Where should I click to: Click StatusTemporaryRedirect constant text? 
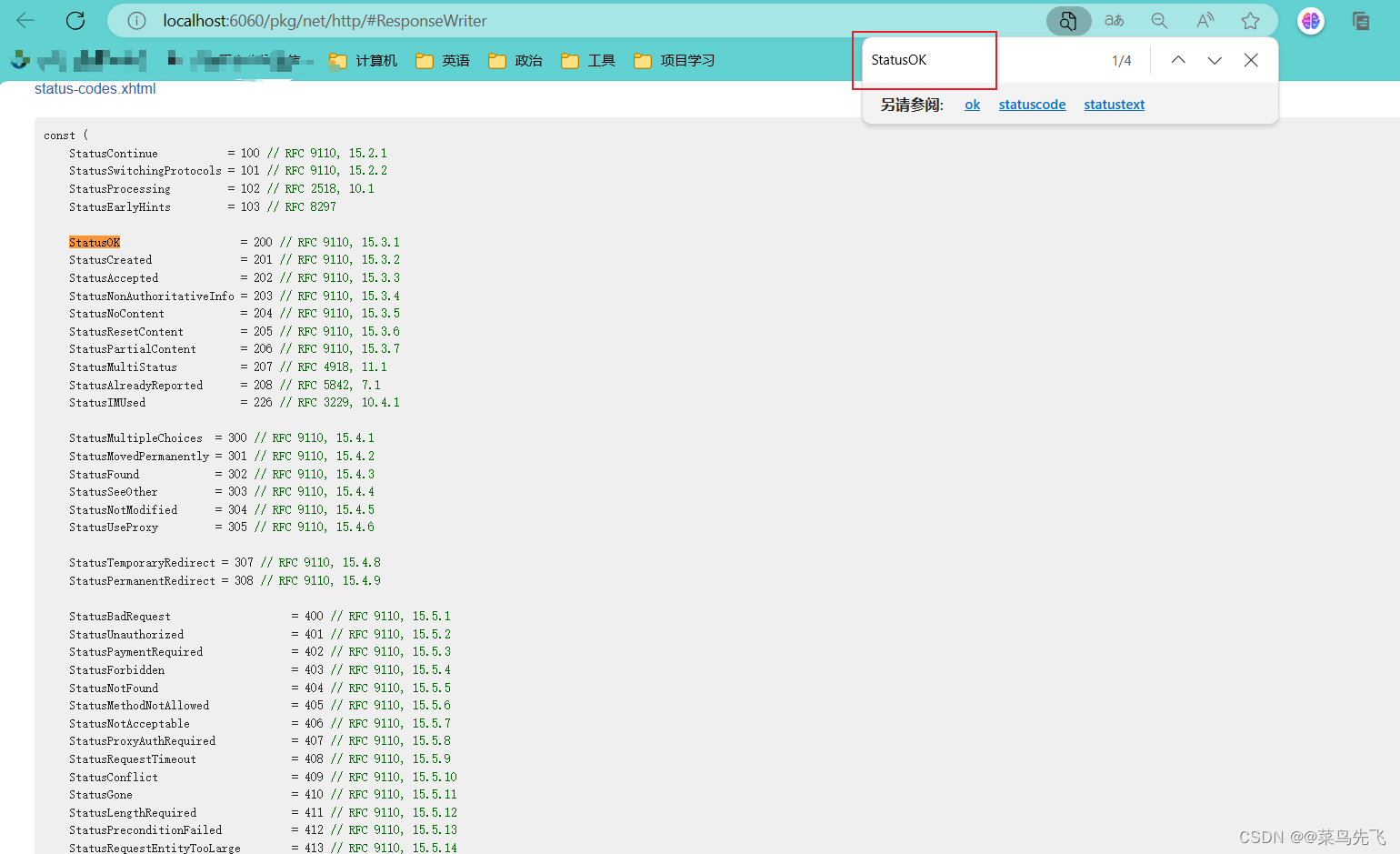pyautogui.click(x=143, y=562)
